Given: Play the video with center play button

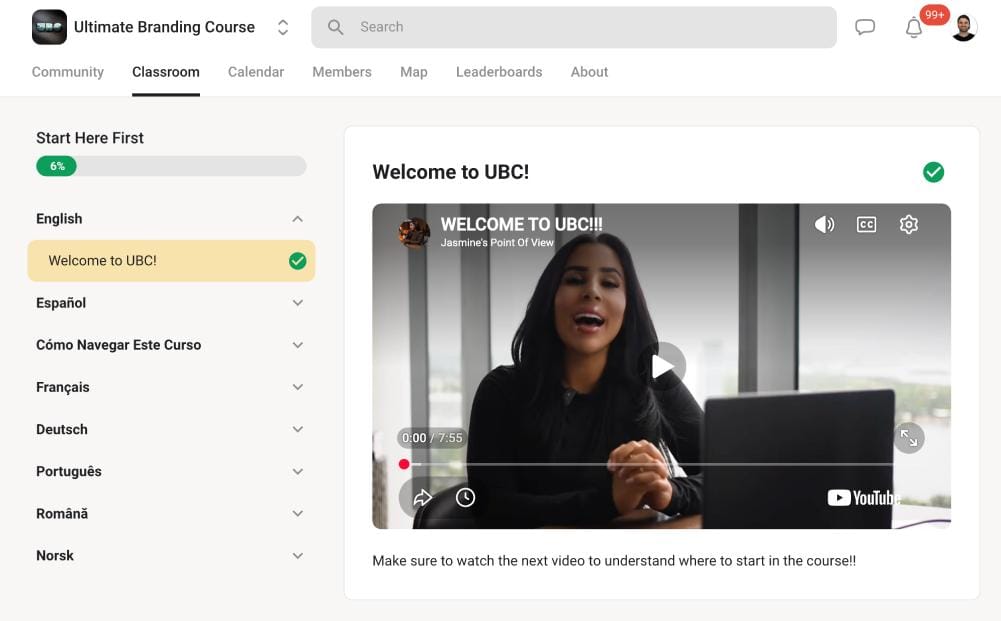Looking at the screenshot, I should 662,366.
